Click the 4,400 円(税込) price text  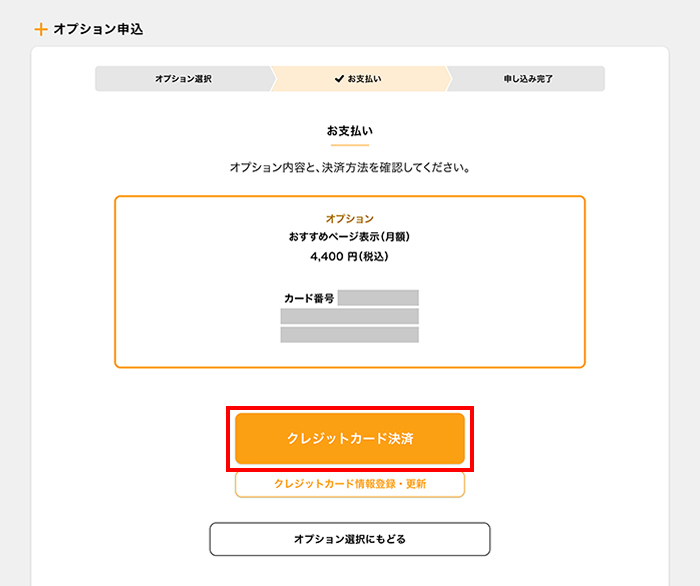click(x=350, y=256)
